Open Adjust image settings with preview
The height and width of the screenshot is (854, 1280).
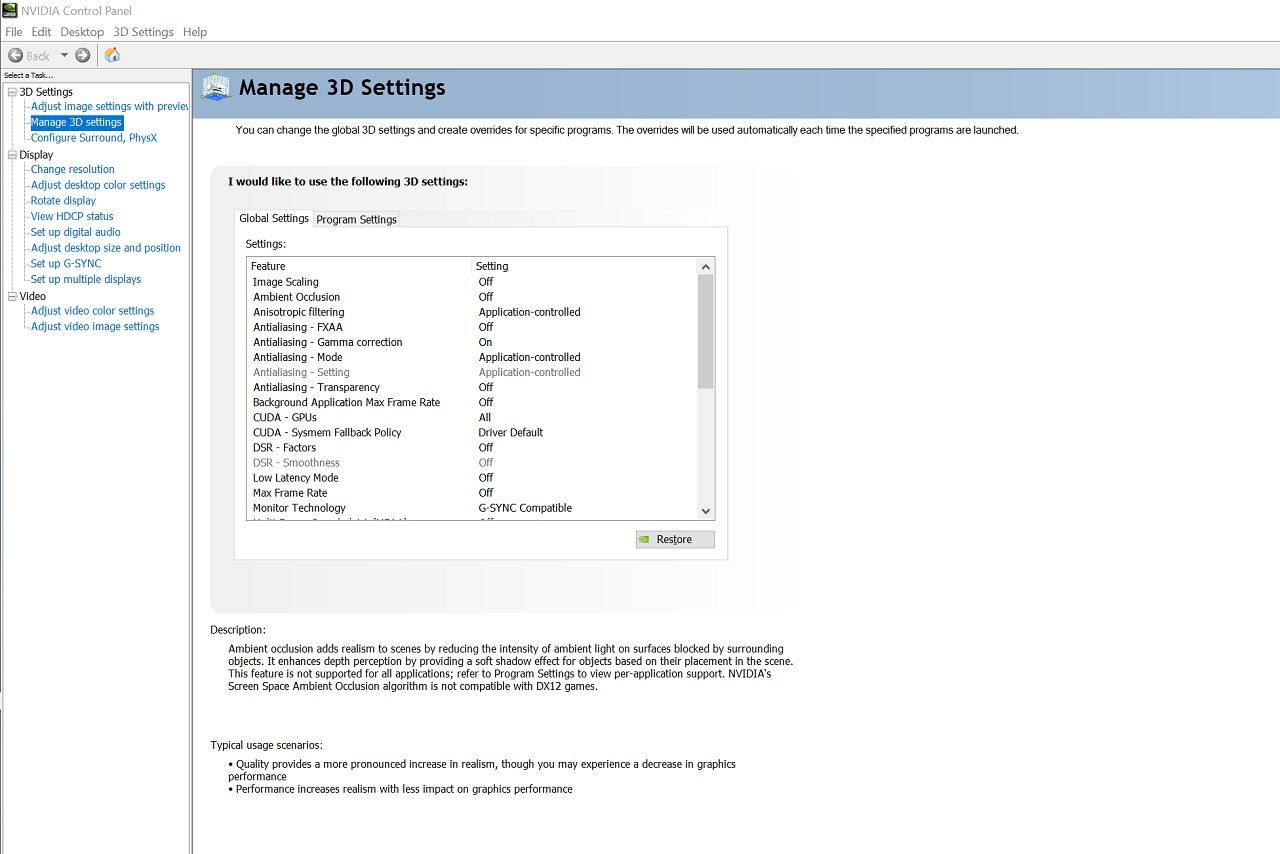click(110, 106)
